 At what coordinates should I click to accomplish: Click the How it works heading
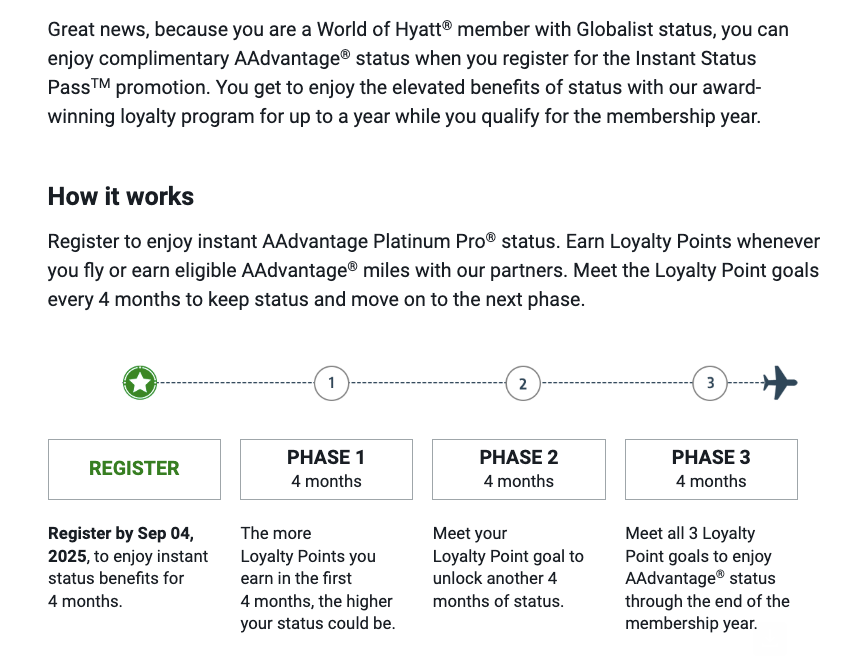(x=121, y=197)
